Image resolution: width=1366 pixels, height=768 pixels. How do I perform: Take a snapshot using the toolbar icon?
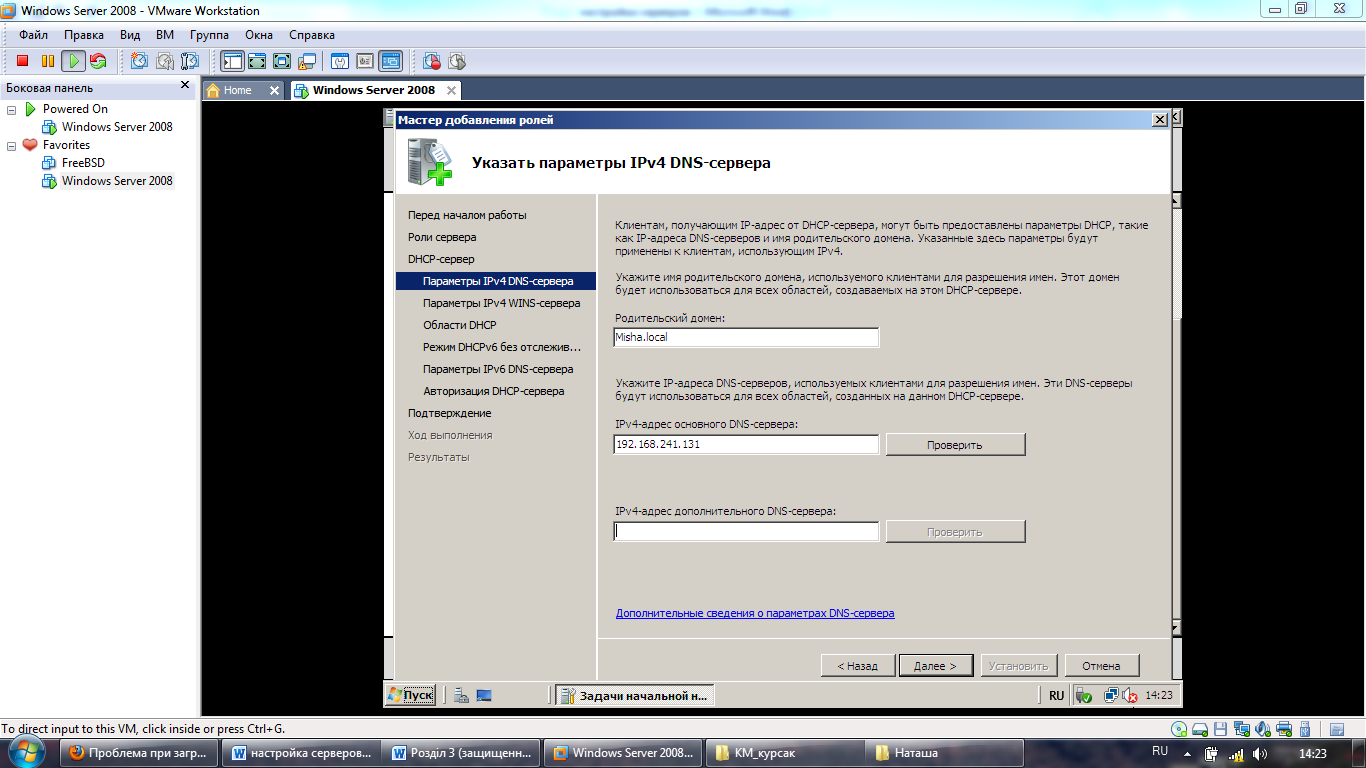pos(139,61)
